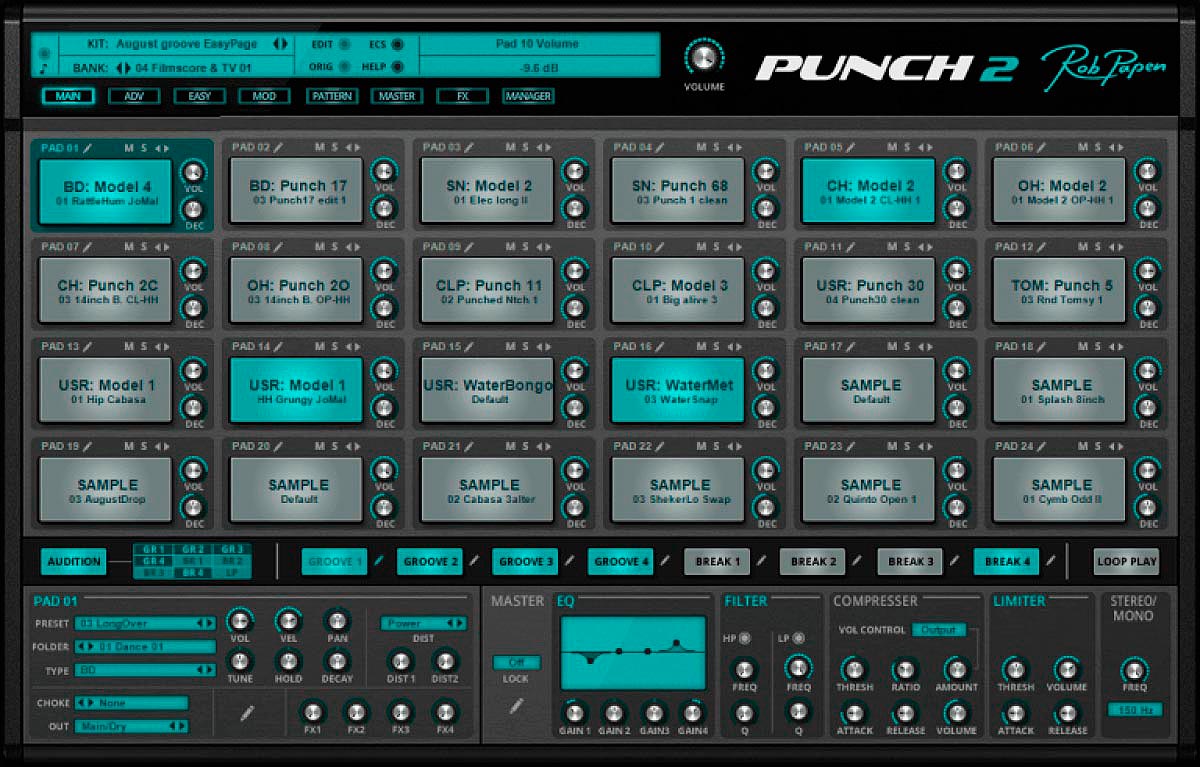The height and width of the screenshot is (767, 1200).
Task: Open the pencil editor beside PAD 20
Action: click(279, 447)
